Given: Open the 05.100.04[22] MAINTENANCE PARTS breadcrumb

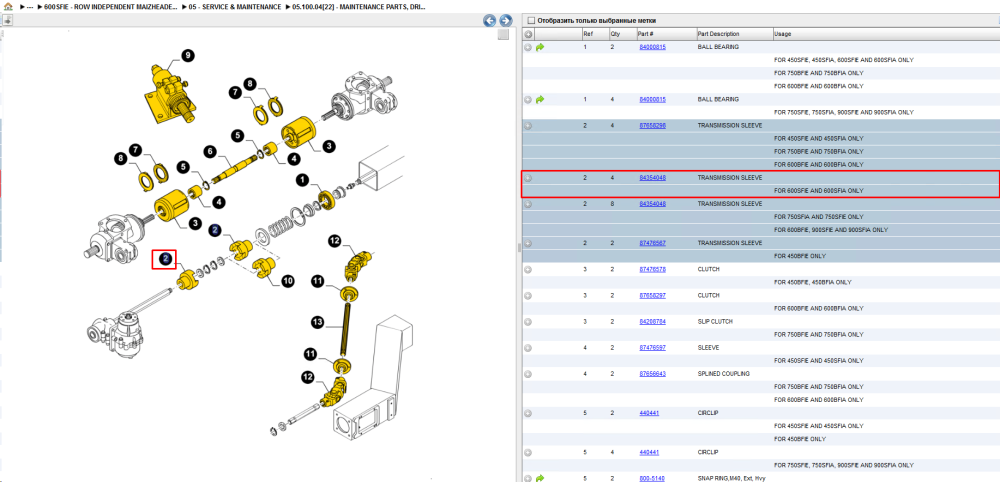Looking at the screenshot, I should click(360, 6).
